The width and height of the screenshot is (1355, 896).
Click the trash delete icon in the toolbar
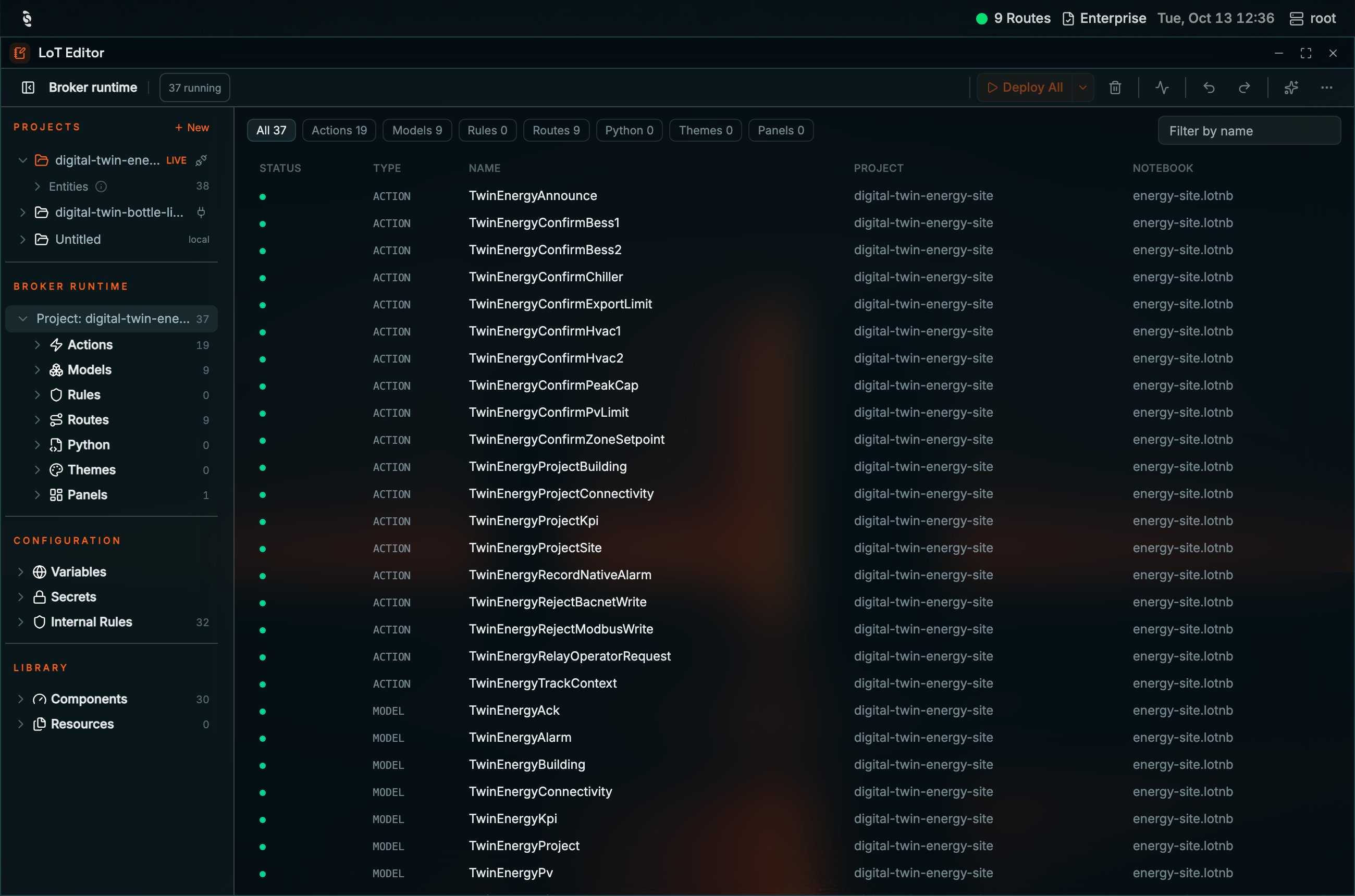coord(1115,88)
